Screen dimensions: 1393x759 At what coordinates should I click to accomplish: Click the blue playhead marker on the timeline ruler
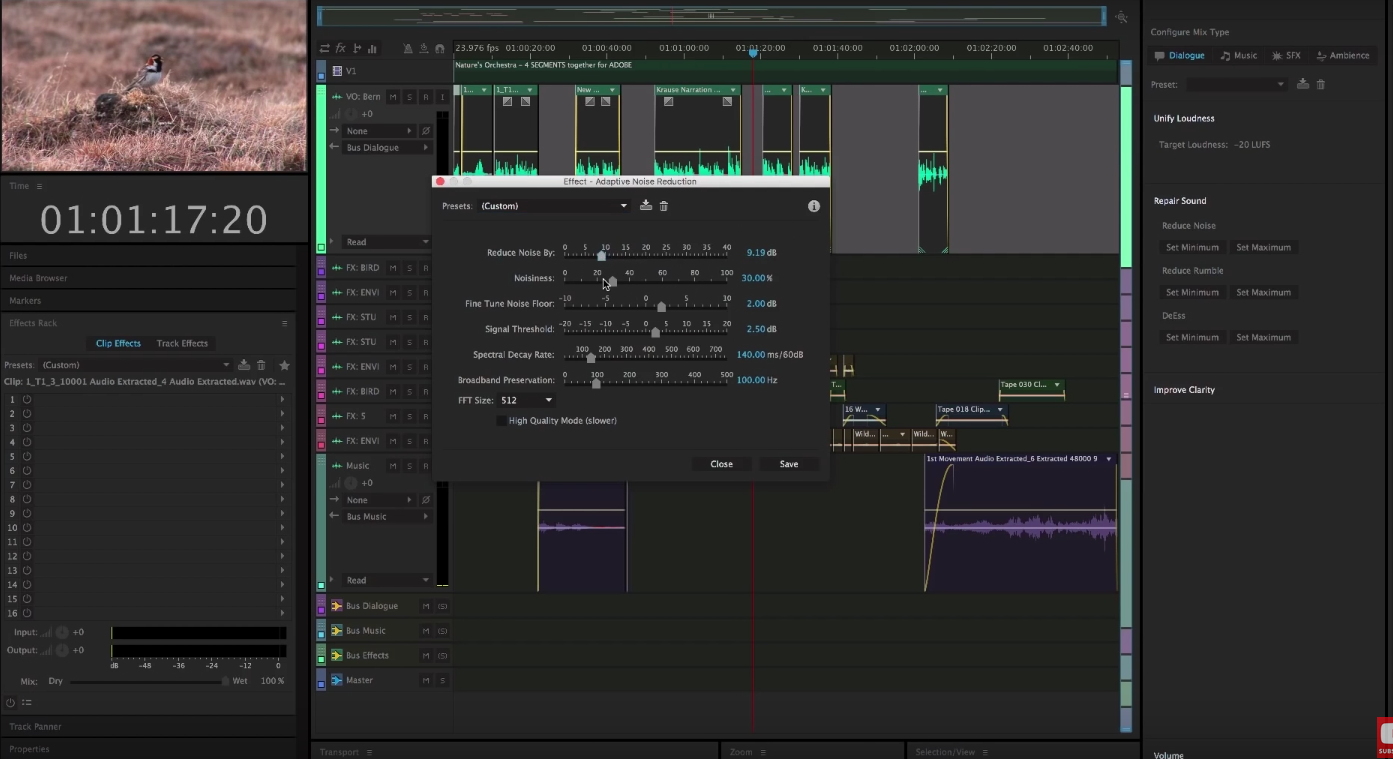(754, 52)
